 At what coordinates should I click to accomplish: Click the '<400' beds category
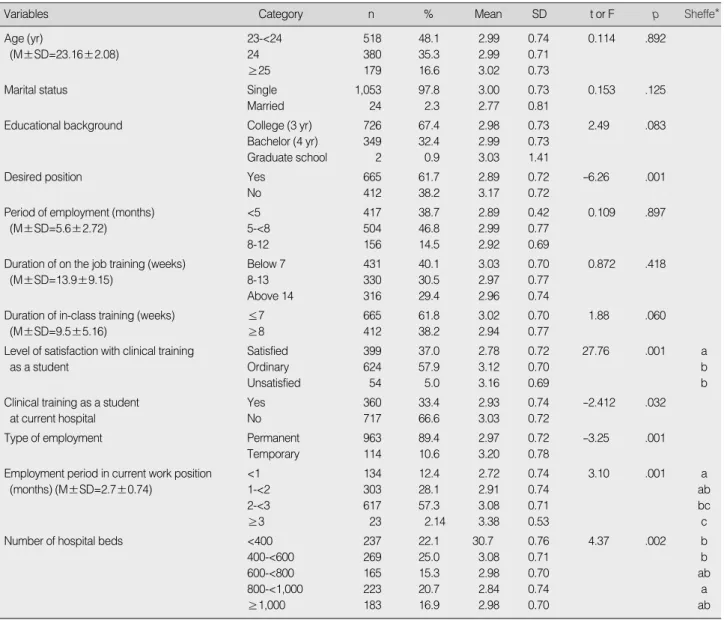click(260, 541)
